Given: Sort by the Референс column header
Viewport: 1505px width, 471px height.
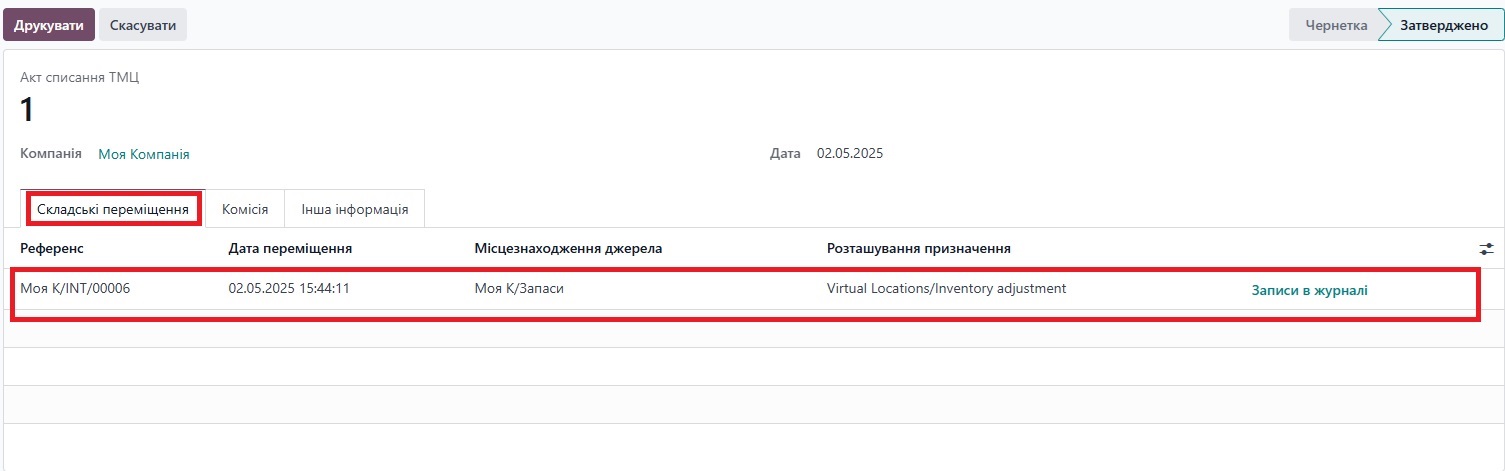Looking at the screenshot, I should click(x=52, y=248).
